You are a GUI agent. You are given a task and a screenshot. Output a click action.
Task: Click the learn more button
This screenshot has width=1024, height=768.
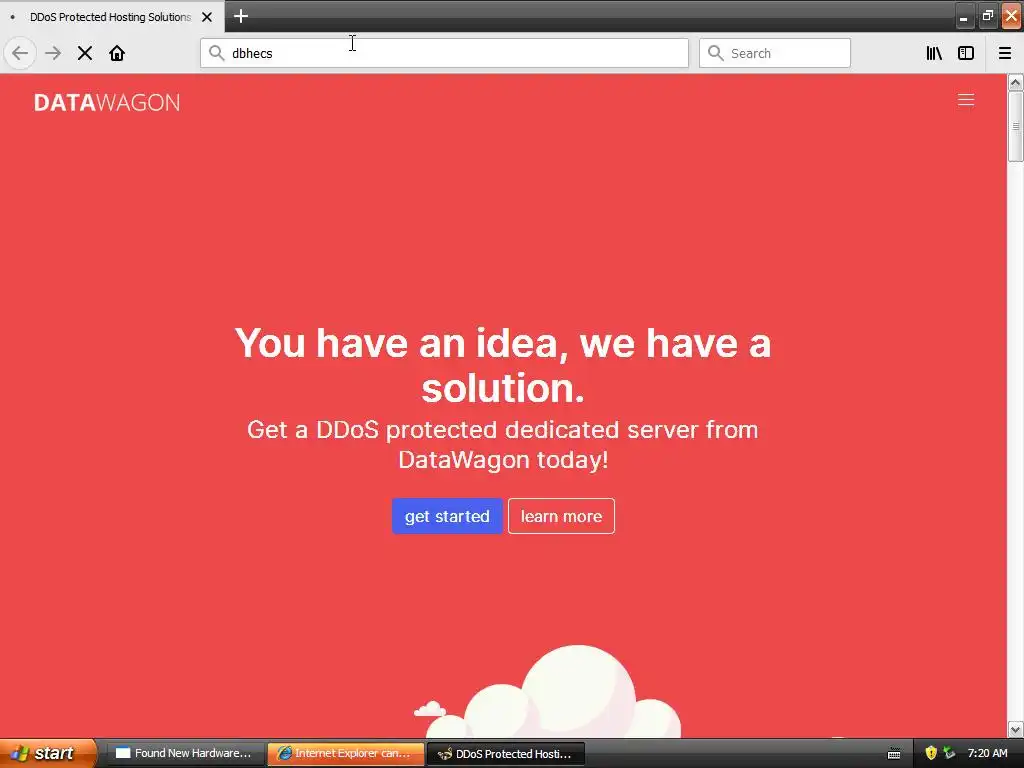(x=561, y=516)
